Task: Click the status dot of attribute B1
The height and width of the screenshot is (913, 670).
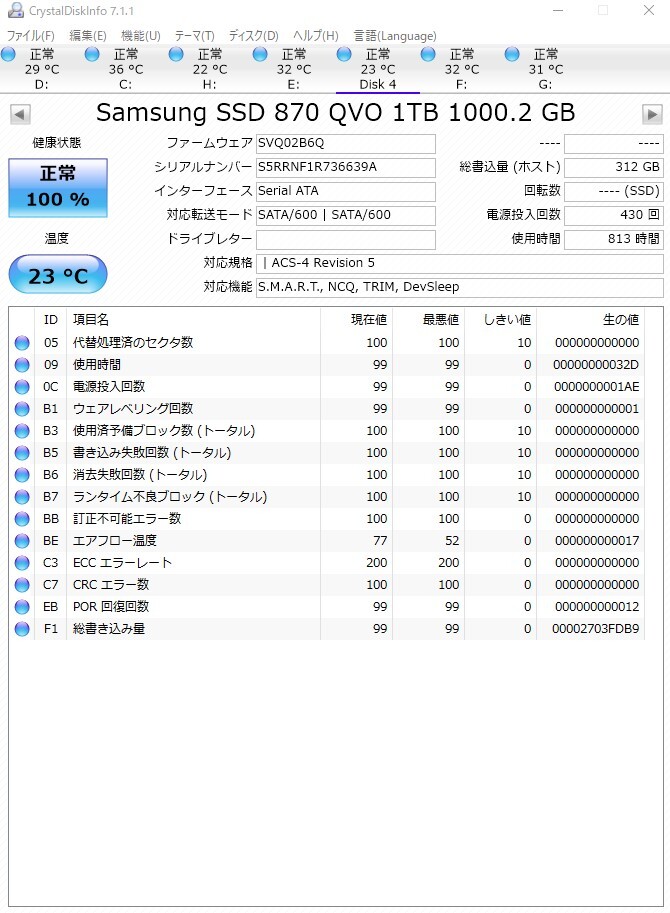Action: (x=22, y=409)
